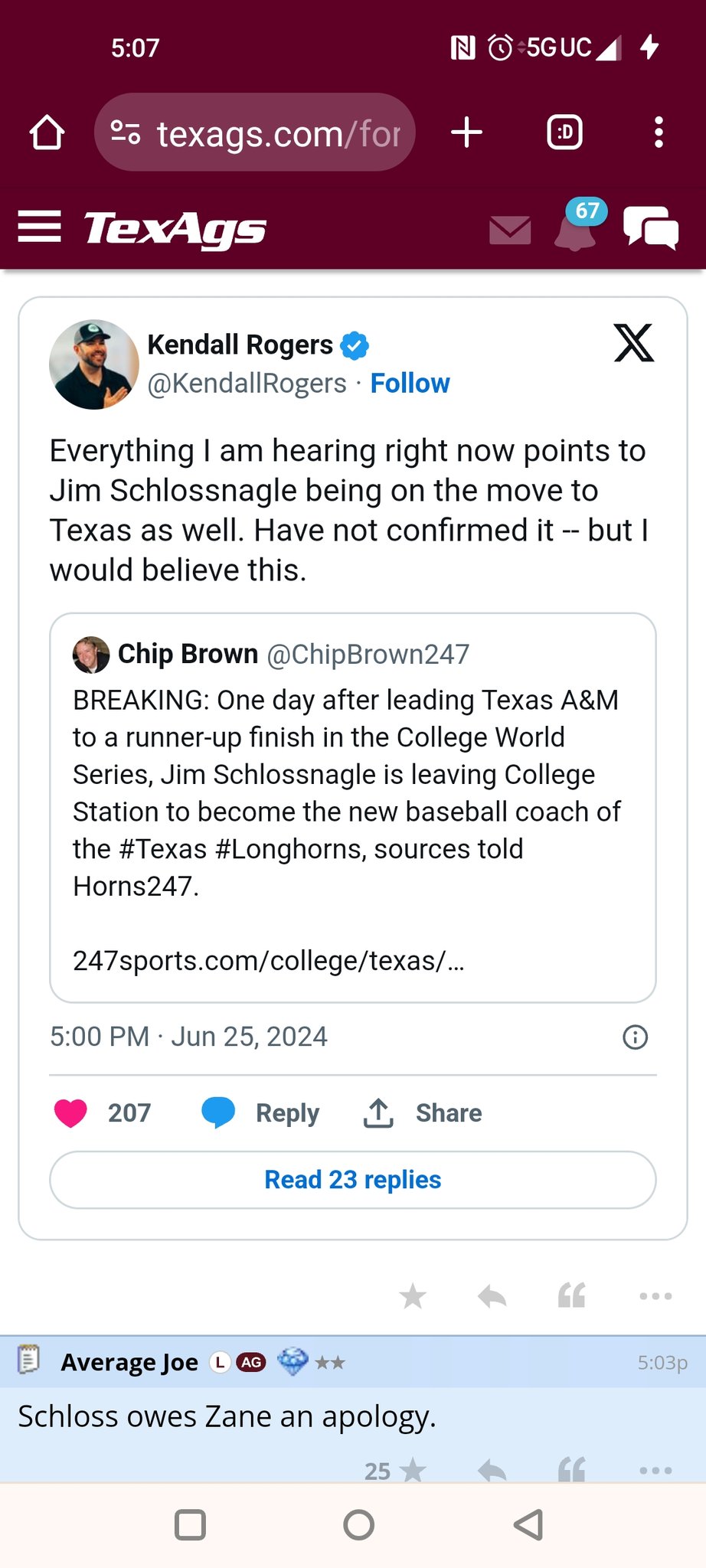
Task: Open the 247sports.com article link
Action: [x=268, y=960]
